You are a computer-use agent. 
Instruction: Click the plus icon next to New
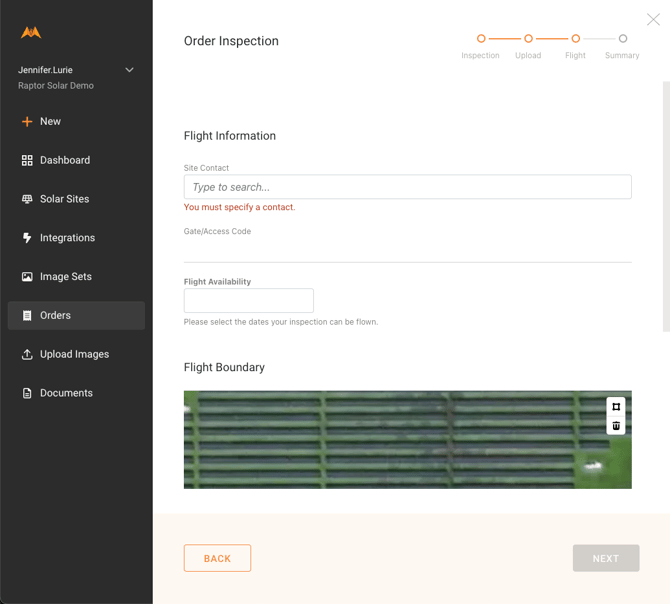pyautogui.click(x=27, y=121)
